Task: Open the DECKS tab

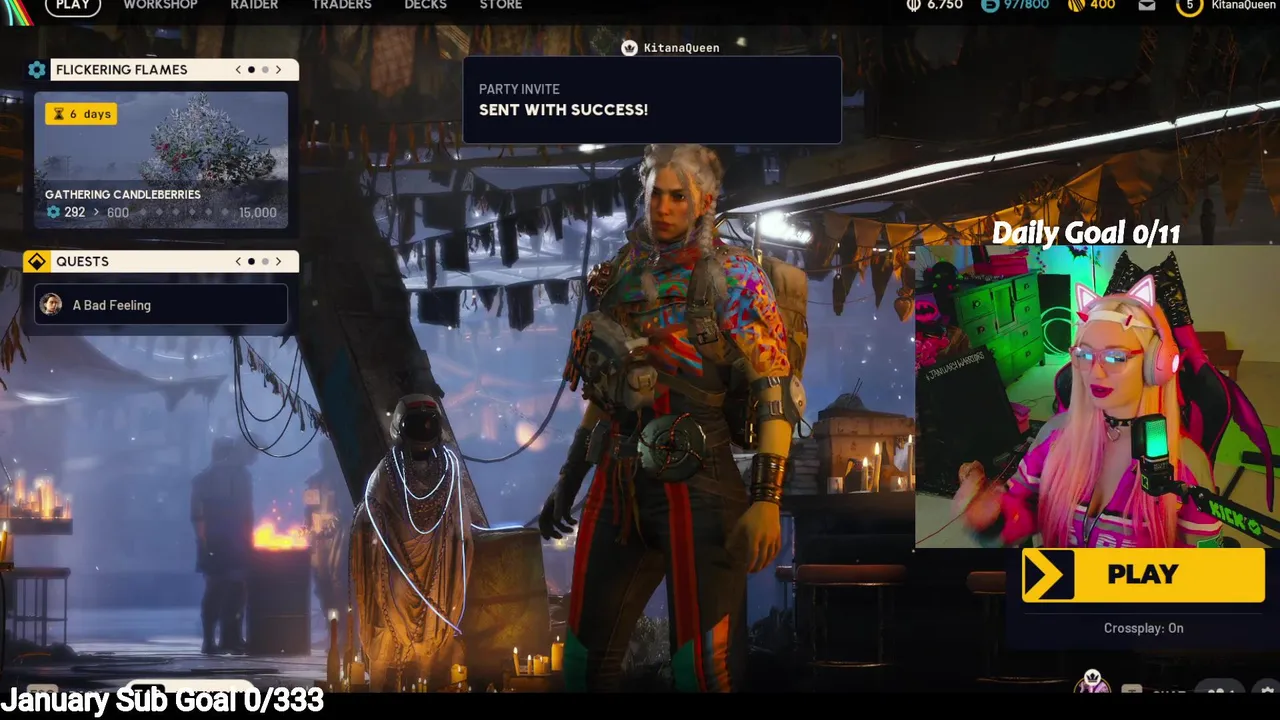Action: coord(425,6)
